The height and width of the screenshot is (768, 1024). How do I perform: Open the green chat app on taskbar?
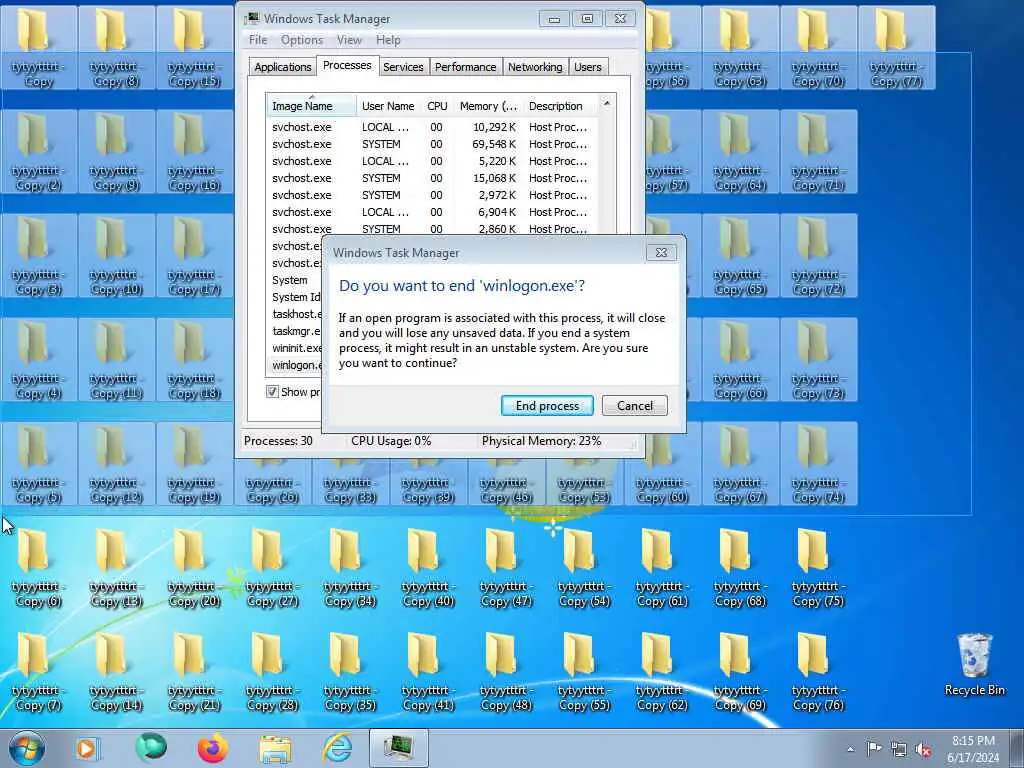tap(151, 748)
